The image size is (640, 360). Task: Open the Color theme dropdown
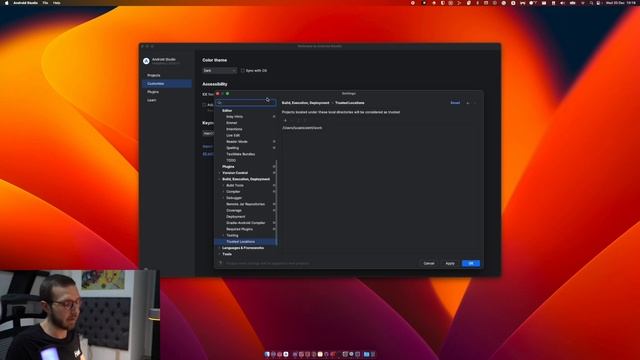pyautogui.click(x=220, y=71)
